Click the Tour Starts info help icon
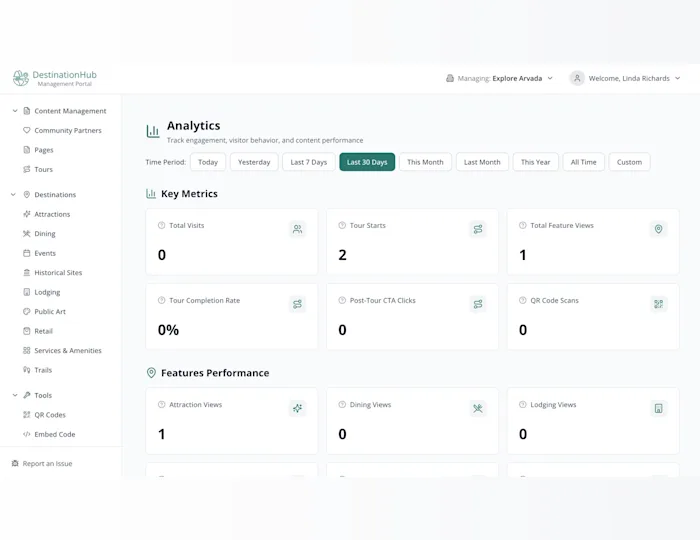This screenshot has width=700, height=540. tap(342, 225)
